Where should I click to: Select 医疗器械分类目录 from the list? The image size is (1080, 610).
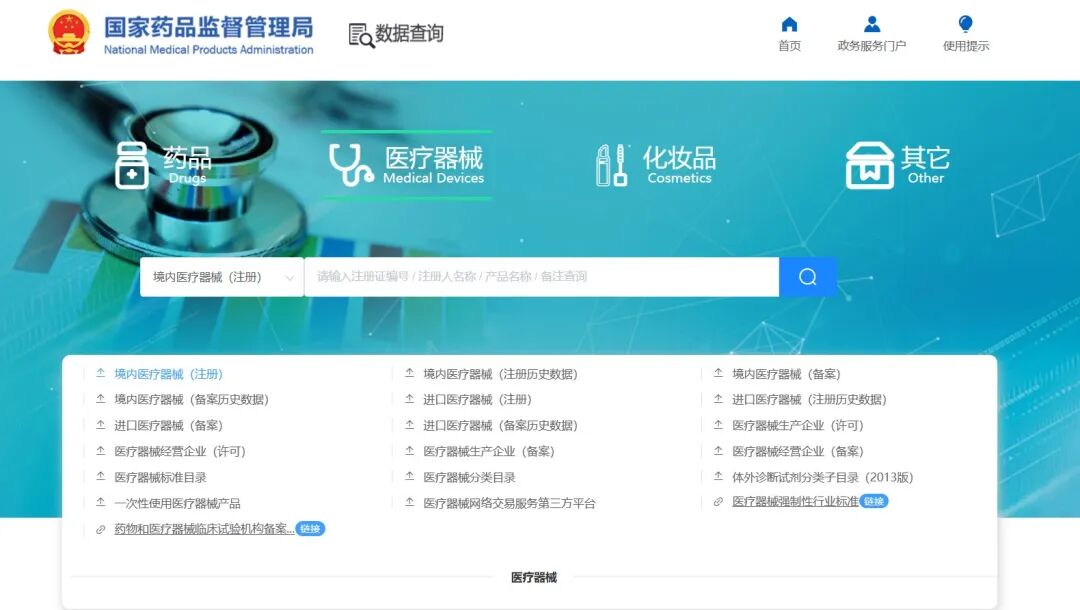471,477
